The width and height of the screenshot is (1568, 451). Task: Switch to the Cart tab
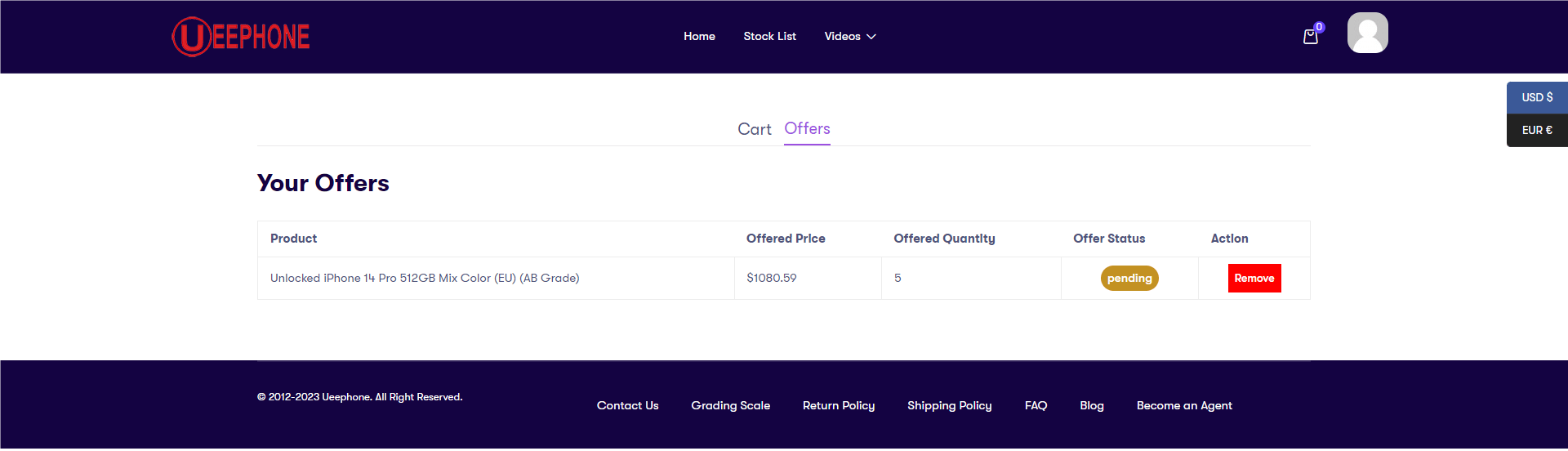754,129
